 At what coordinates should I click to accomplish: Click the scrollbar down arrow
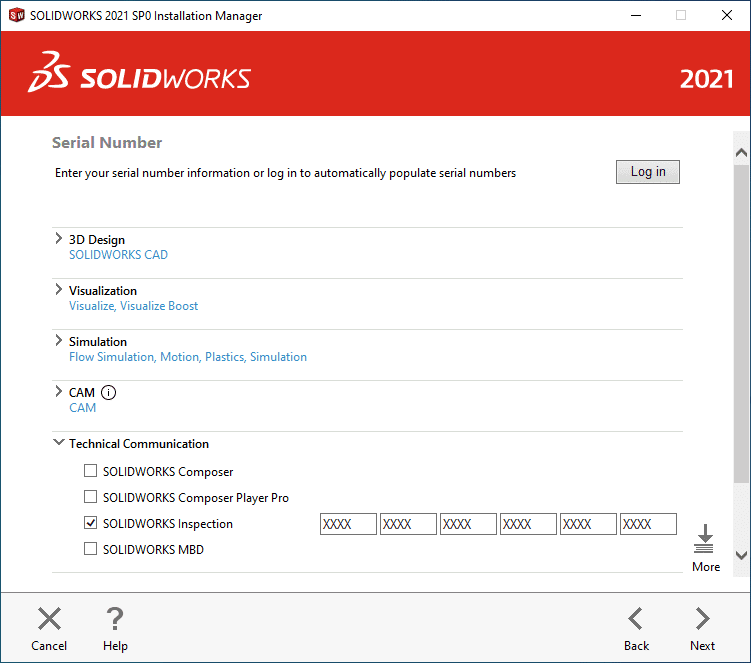pos(741,555)
